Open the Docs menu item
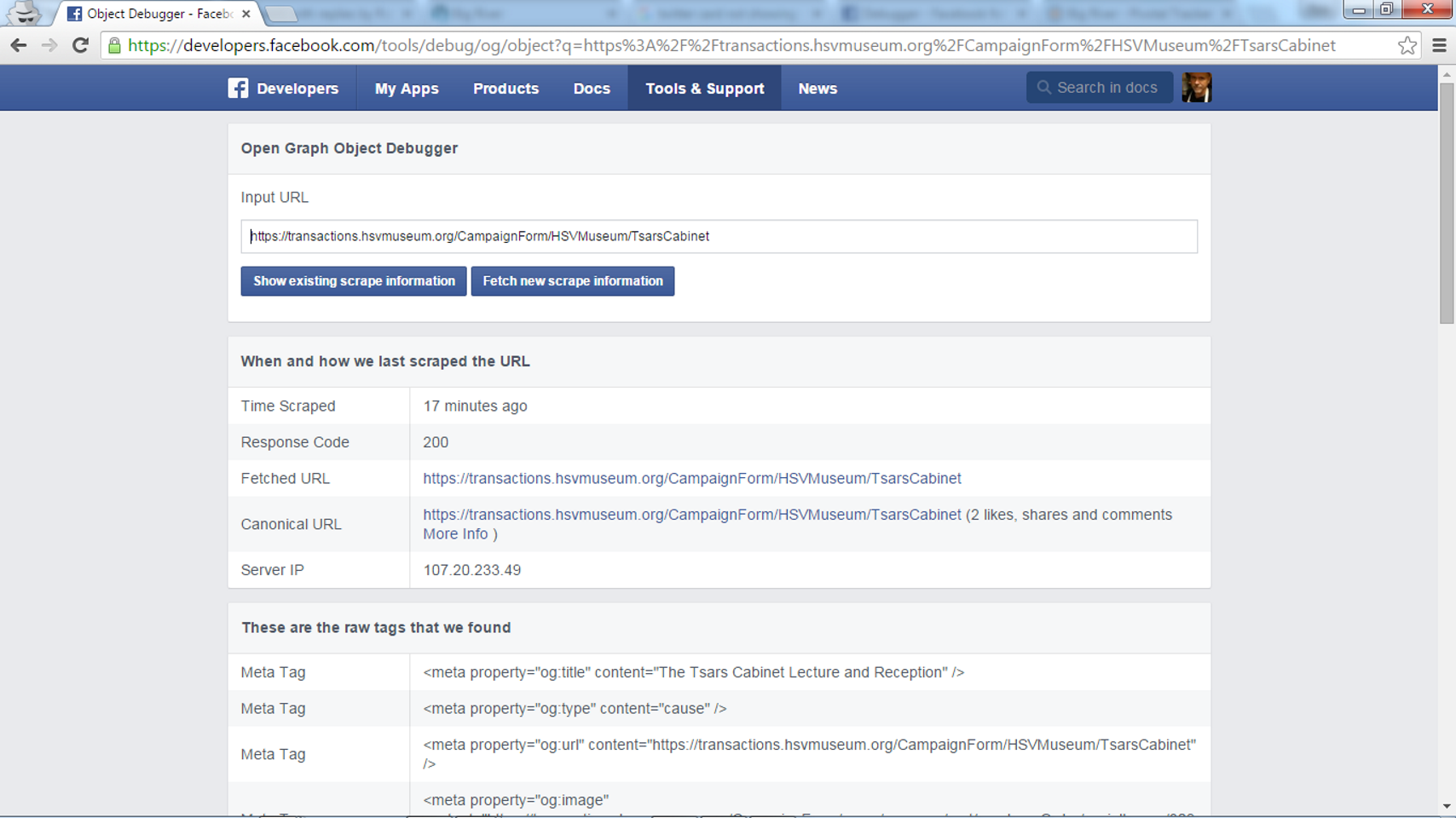The width and height of the screenshot is (1456, 818). click(592, 89)
